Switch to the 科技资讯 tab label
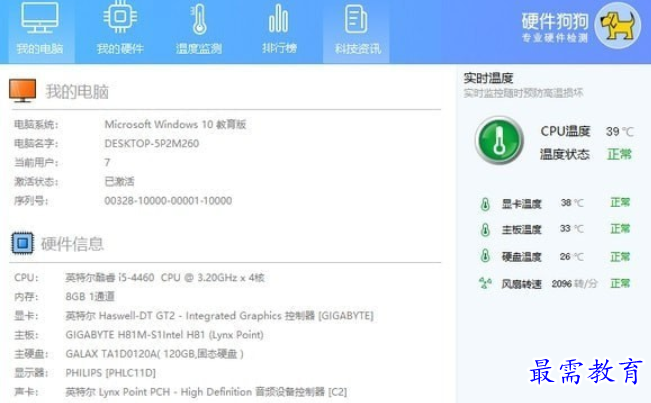Screen dimensions: 651x403 tap(357, 49)
